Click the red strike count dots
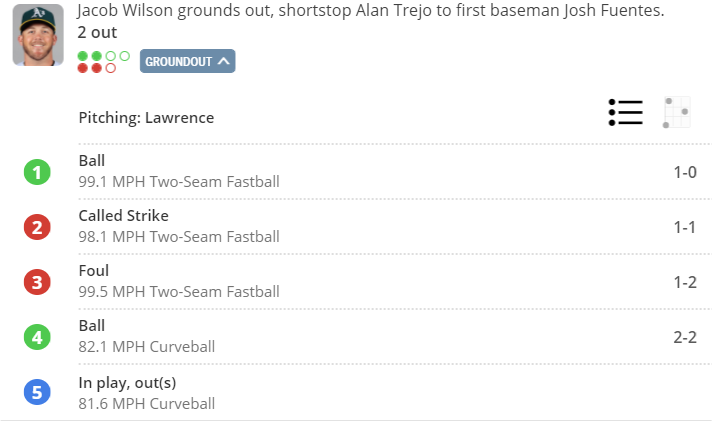The width and height of the screenshot is (719, 429). [x=96, y=68]
